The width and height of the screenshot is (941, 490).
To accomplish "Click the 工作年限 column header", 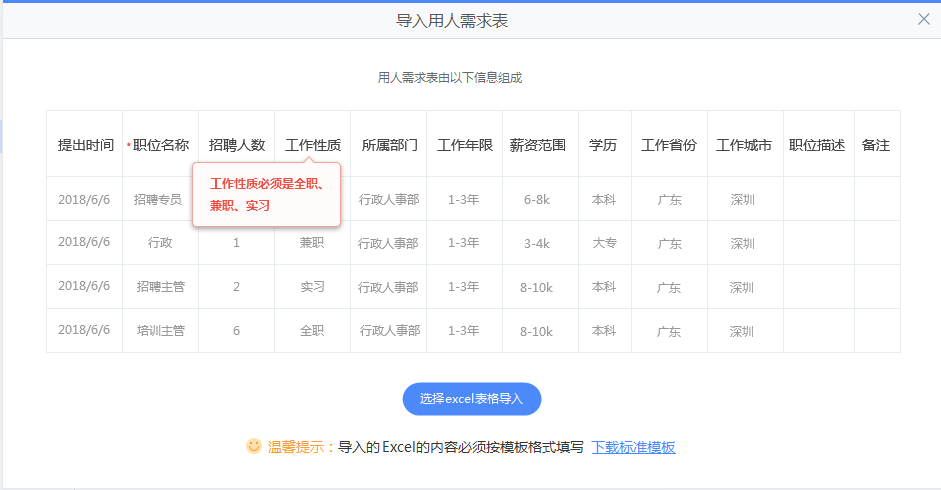I will click(464, 145).
